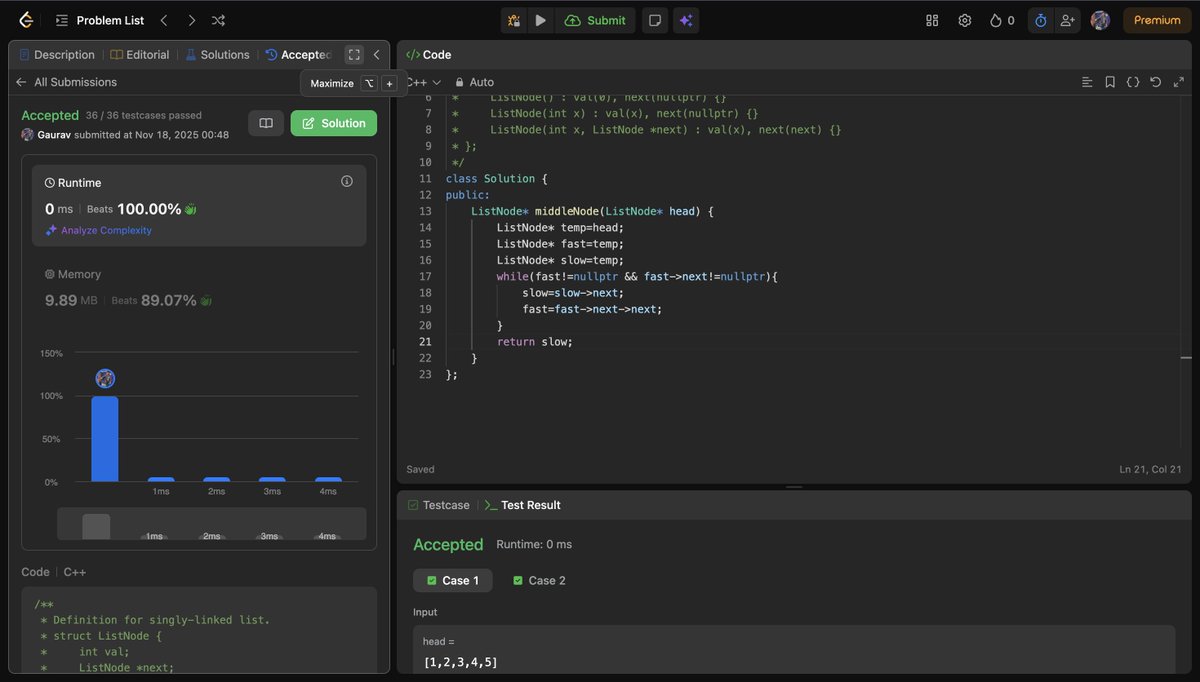Open settings gear in top bar
The width and height of the screenshot is (1200, 682).
pos(965,20)
